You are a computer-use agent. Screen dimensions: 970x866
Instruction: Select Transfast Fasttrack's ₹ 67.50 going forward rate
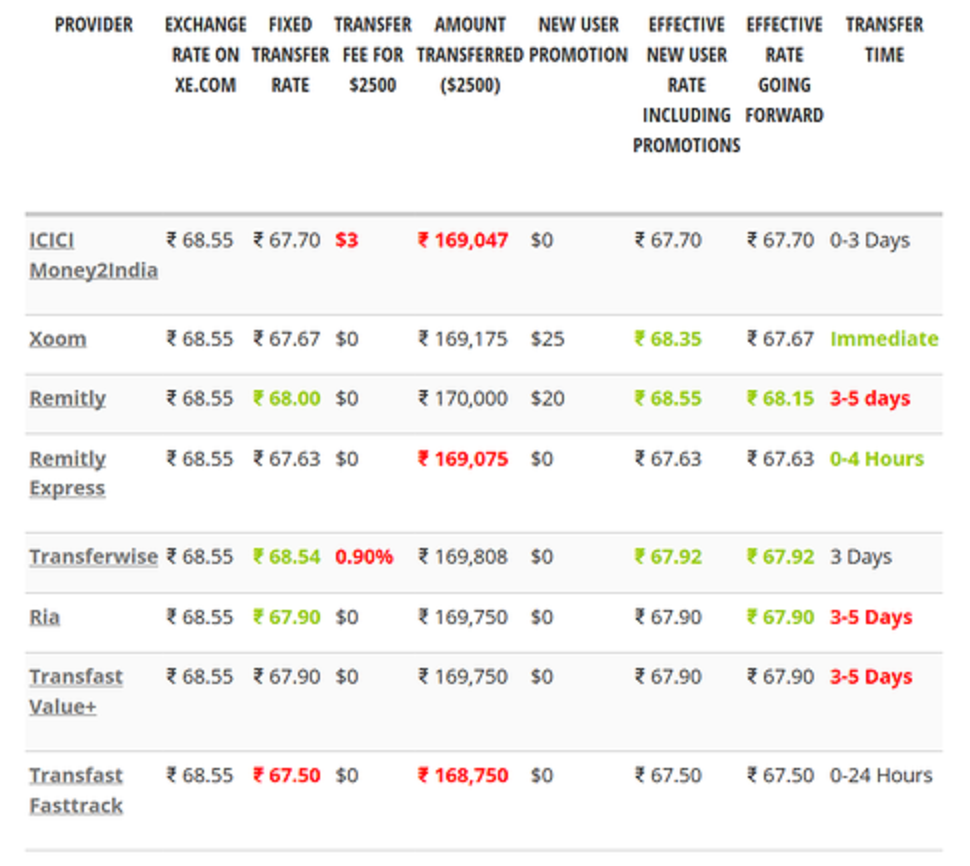click(x=780, y=775)
